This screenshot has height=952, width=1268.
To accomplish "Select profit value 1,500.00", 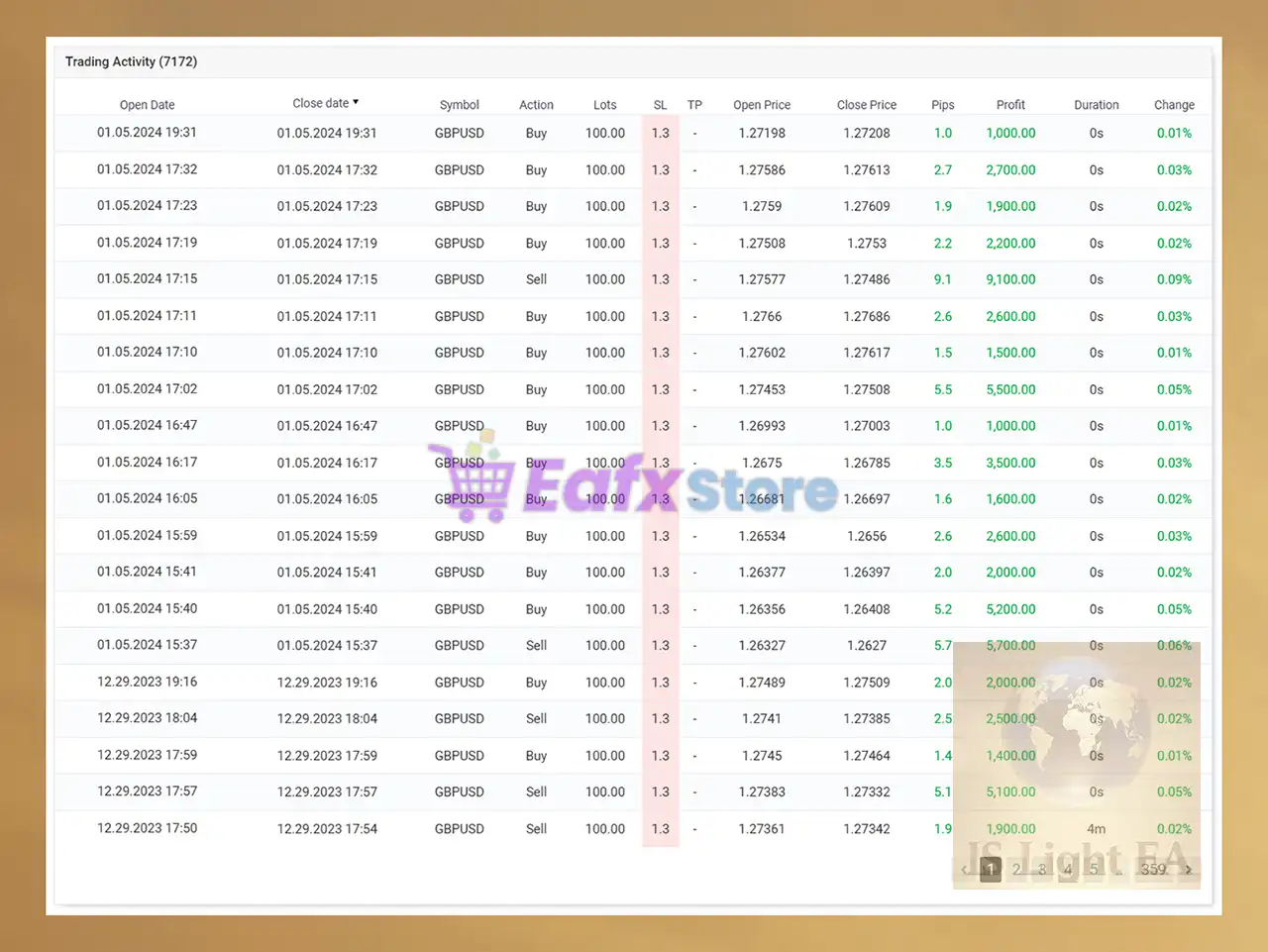I will [x=1010, y=353].
